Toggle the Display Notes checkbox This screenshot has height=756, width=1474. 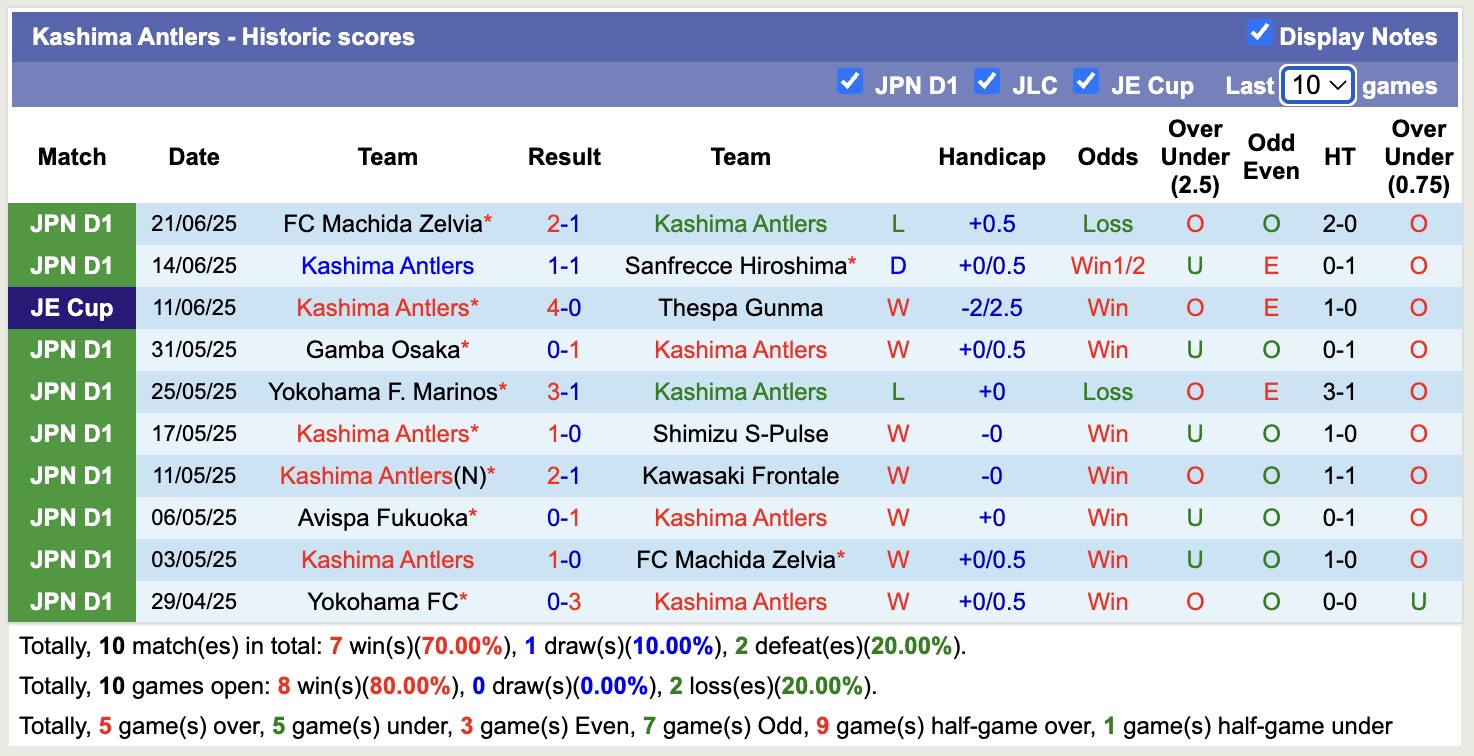1258,31
